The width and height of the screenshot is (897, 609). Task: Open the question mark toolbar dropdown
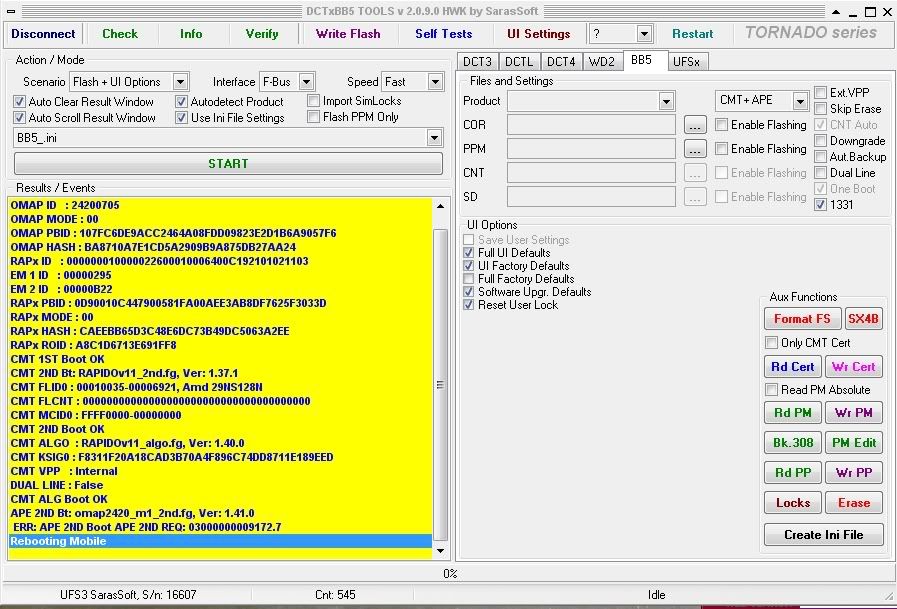point(644,34)
